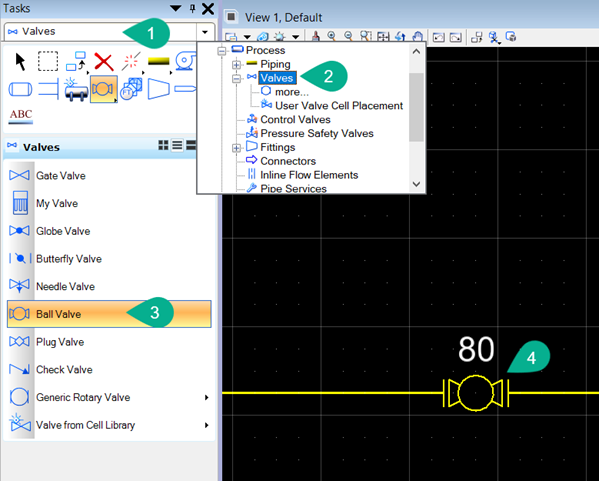Image resolution: width=599 pixels, height=481 pixels.
Task: Select the highlighted ball valve toolbar icon
Action: point(103,89)
